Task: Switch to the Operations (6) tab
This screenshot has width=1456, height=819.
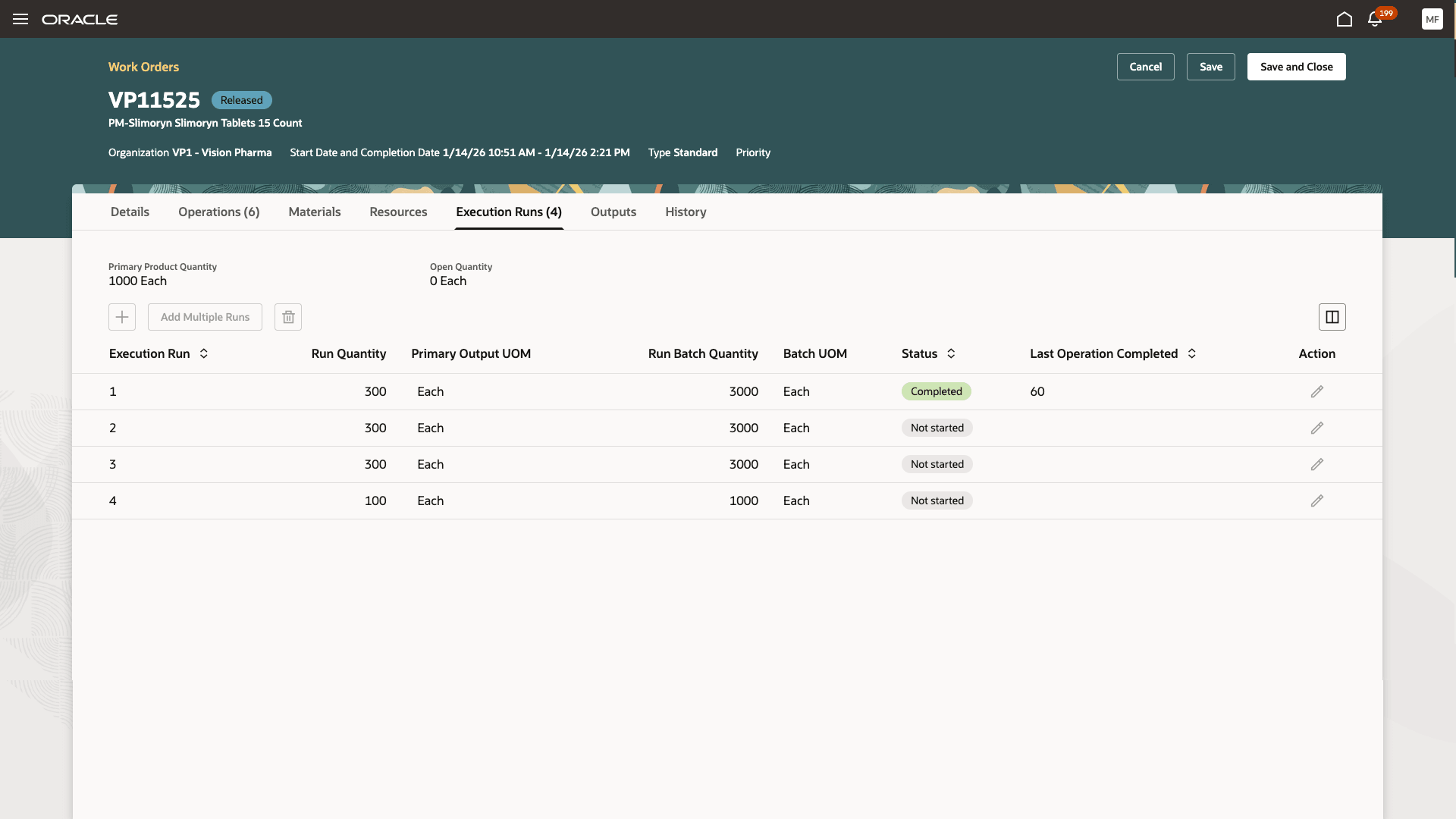Action: click(x=218, y=212)
